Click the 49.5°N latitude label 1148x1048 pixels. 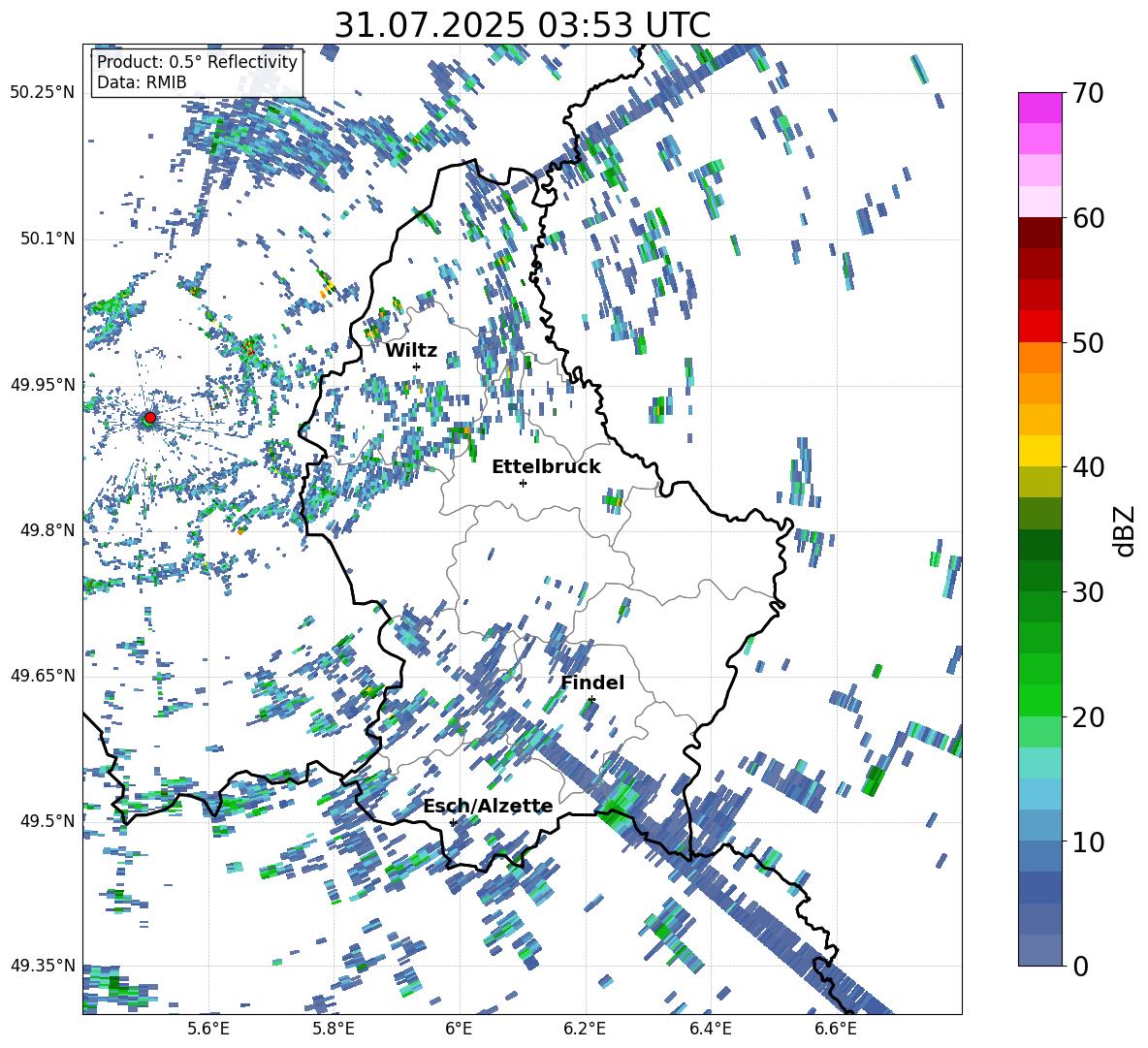(x=48, y=820)
